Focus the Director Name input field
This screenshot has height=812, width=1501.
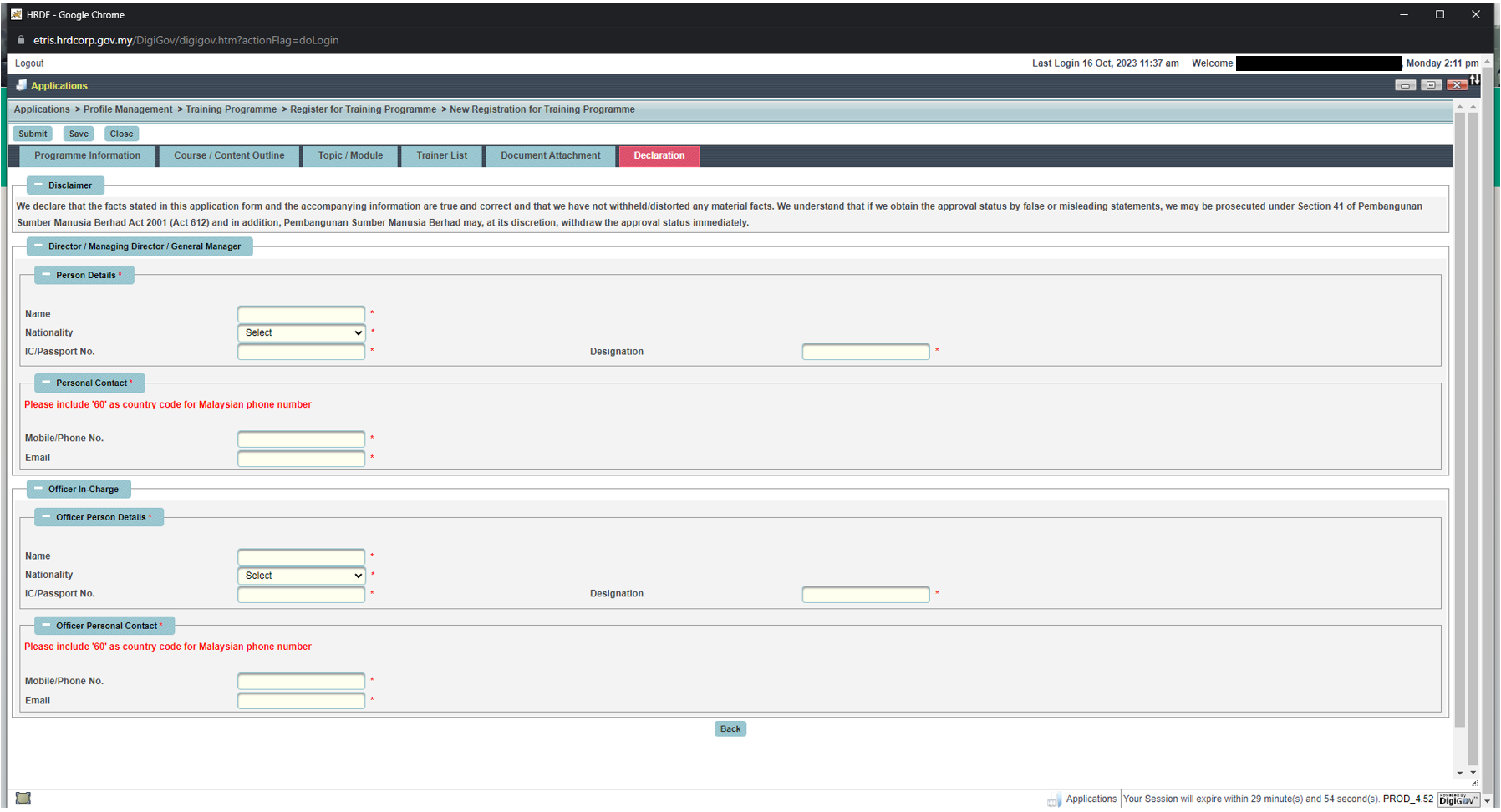[302, 314]
